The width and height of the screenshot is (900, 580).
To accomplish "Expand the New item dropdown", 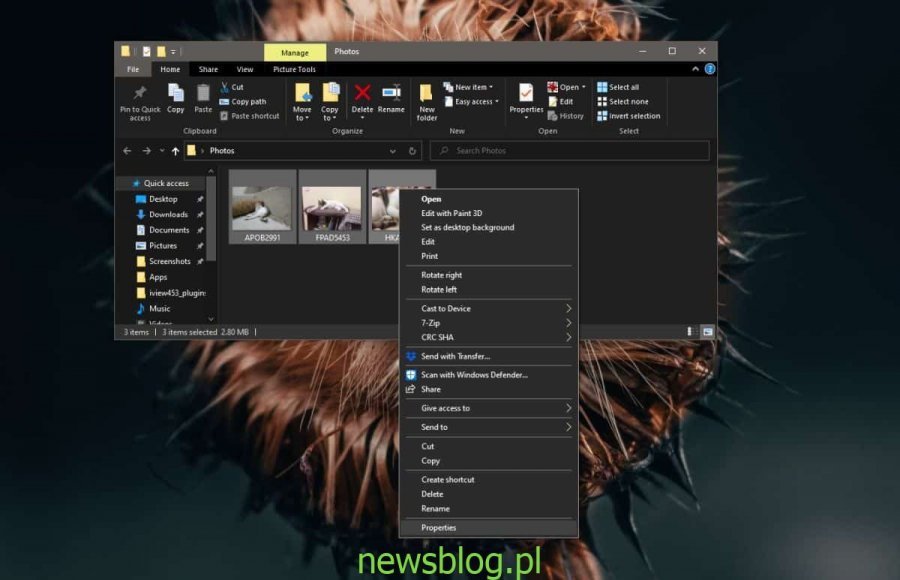I will (474, 87).
